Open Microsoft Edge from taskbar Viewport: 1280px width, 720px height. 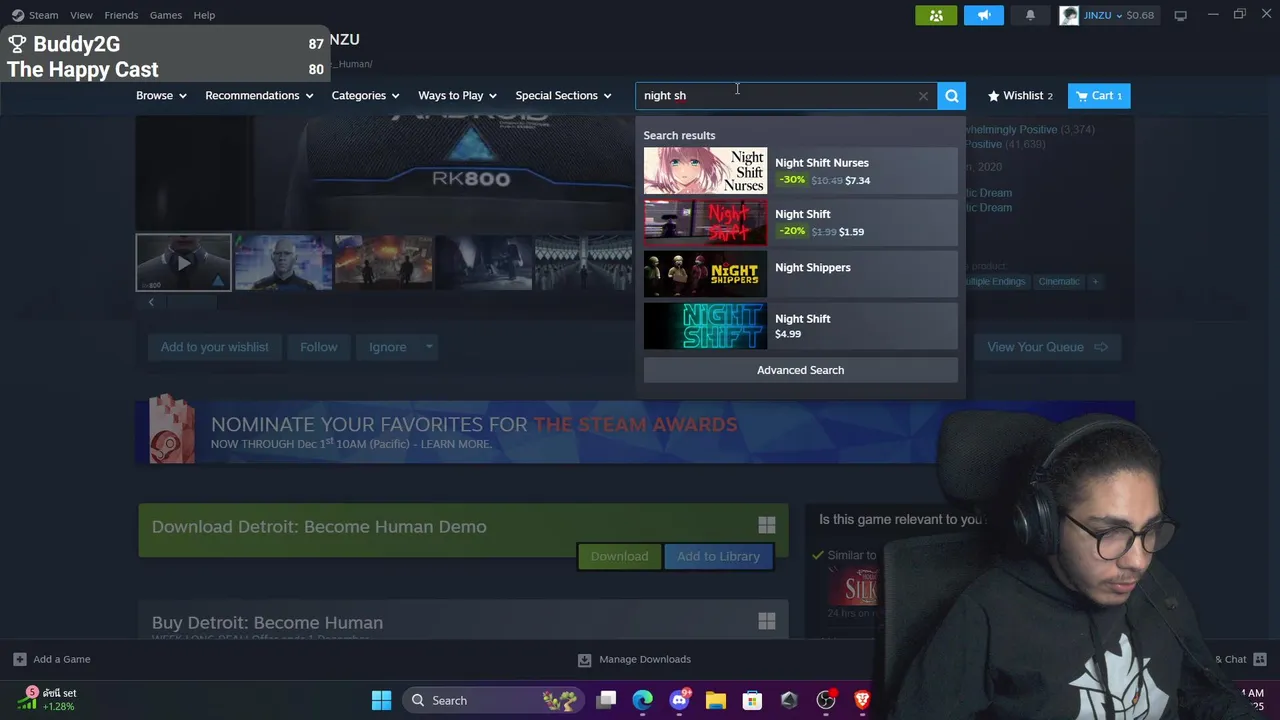point(642,700)
